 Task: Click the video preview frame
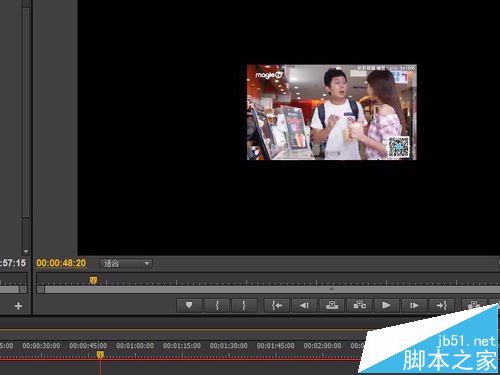(332, 112)
